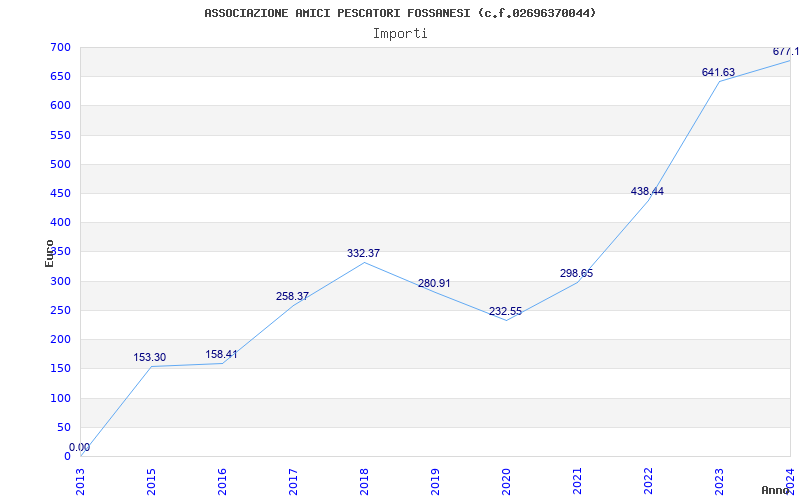Select the 280.91 data label
Viewport: 800px width, 500px height.
pos(434,283)
